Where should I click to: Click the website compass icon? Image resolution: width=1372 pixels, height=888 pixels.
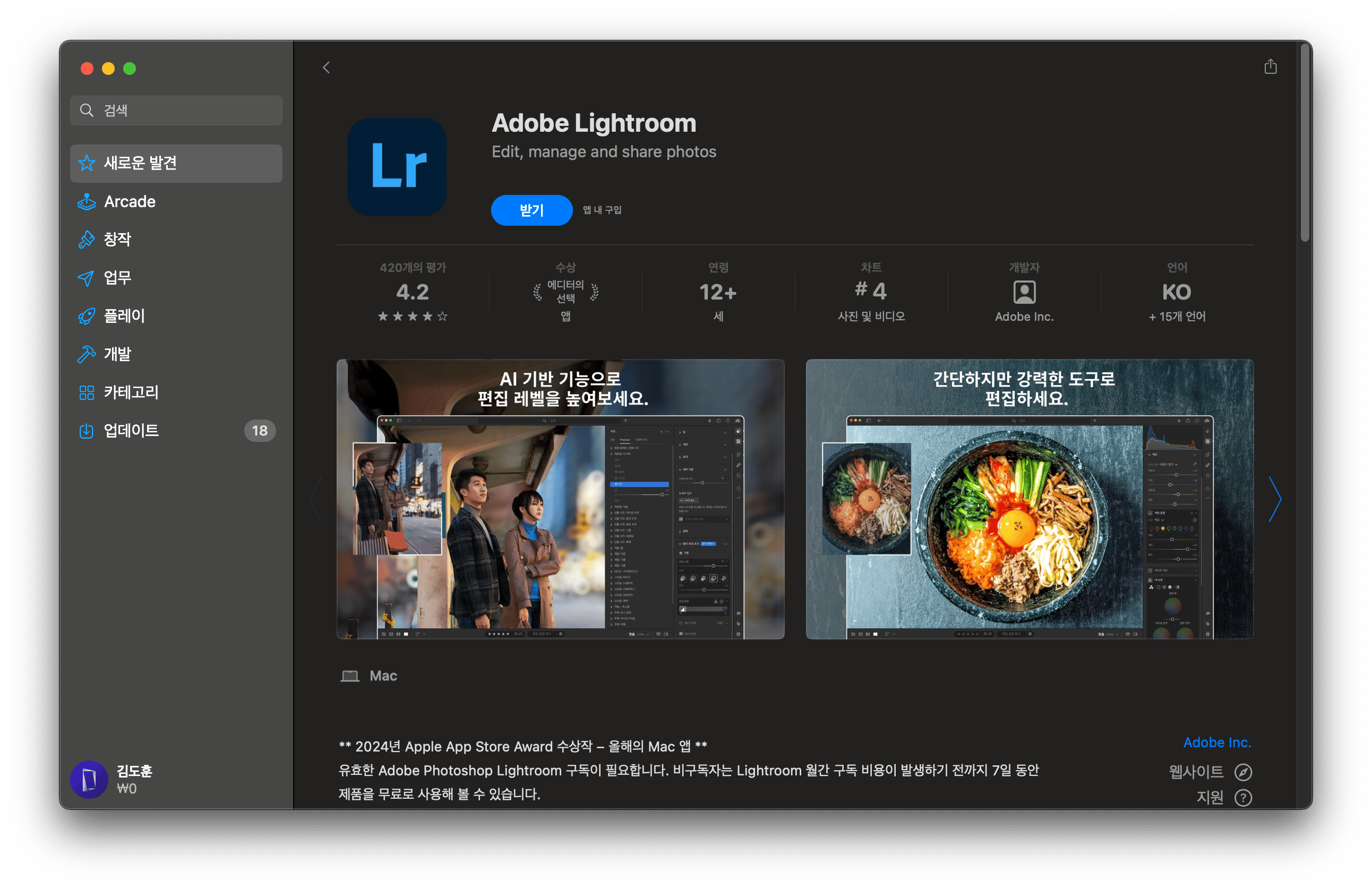(1243, 772)
